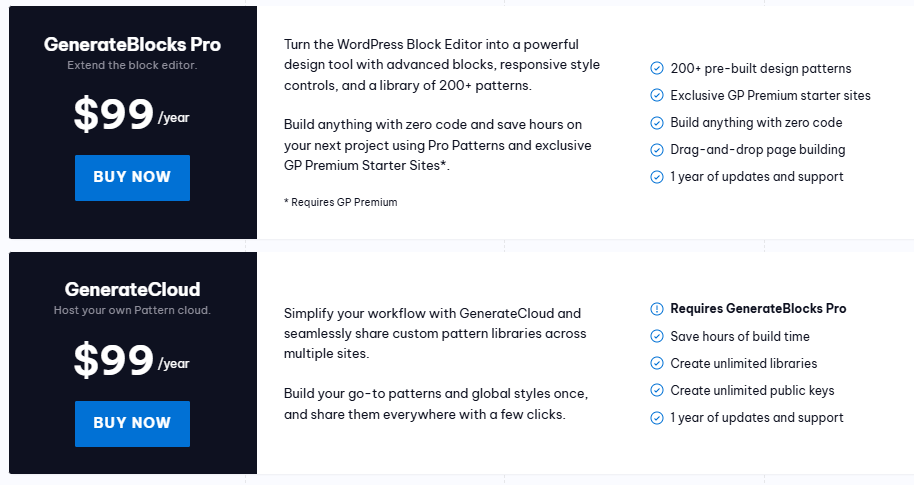
Task: Click paragraph starting 'Turn the WordPress Block Editor'
Action: (442, 65)
